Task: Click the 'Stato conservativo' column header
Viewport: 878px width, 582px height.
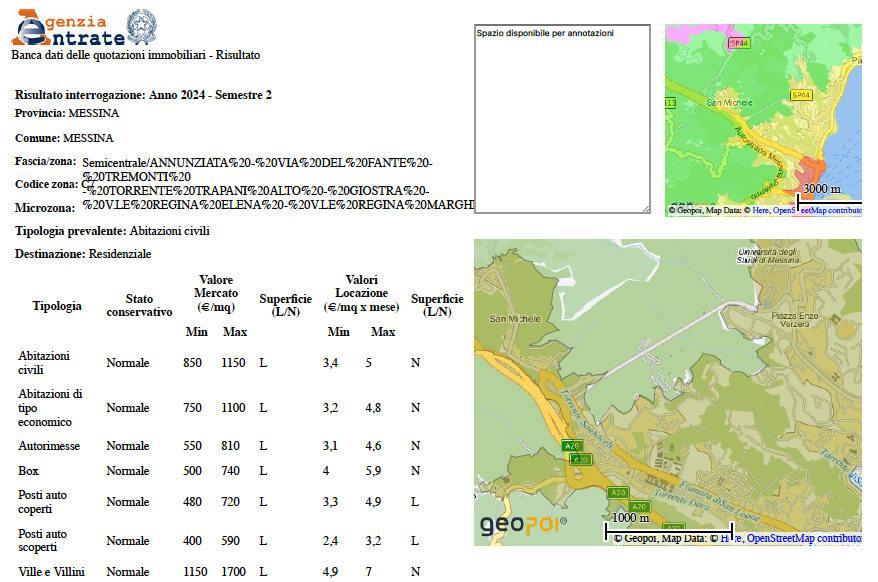Action: pos(139,305)
